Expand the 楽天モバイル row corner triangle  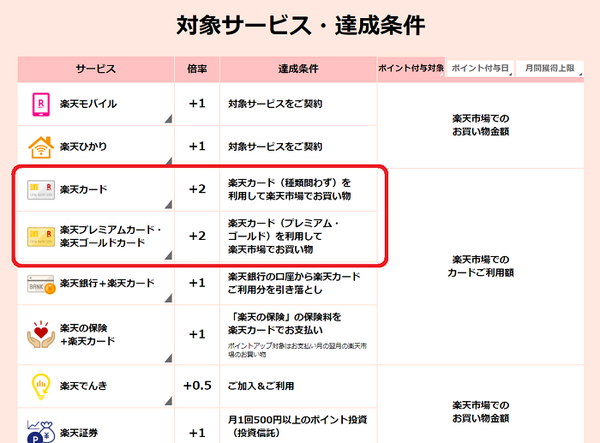click(168, 119)
